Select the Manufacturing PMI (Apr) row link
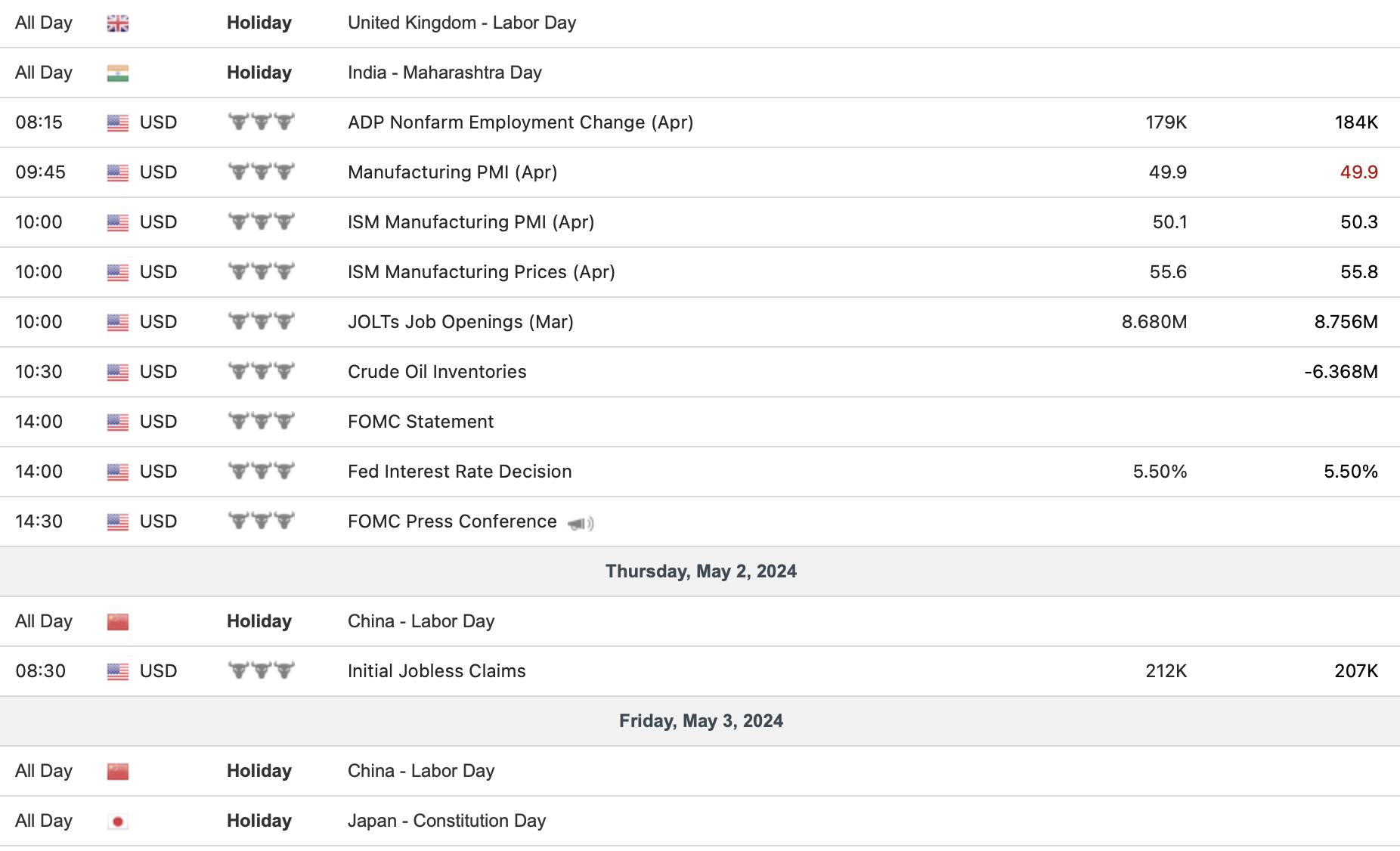 click(x=452, y=172)
